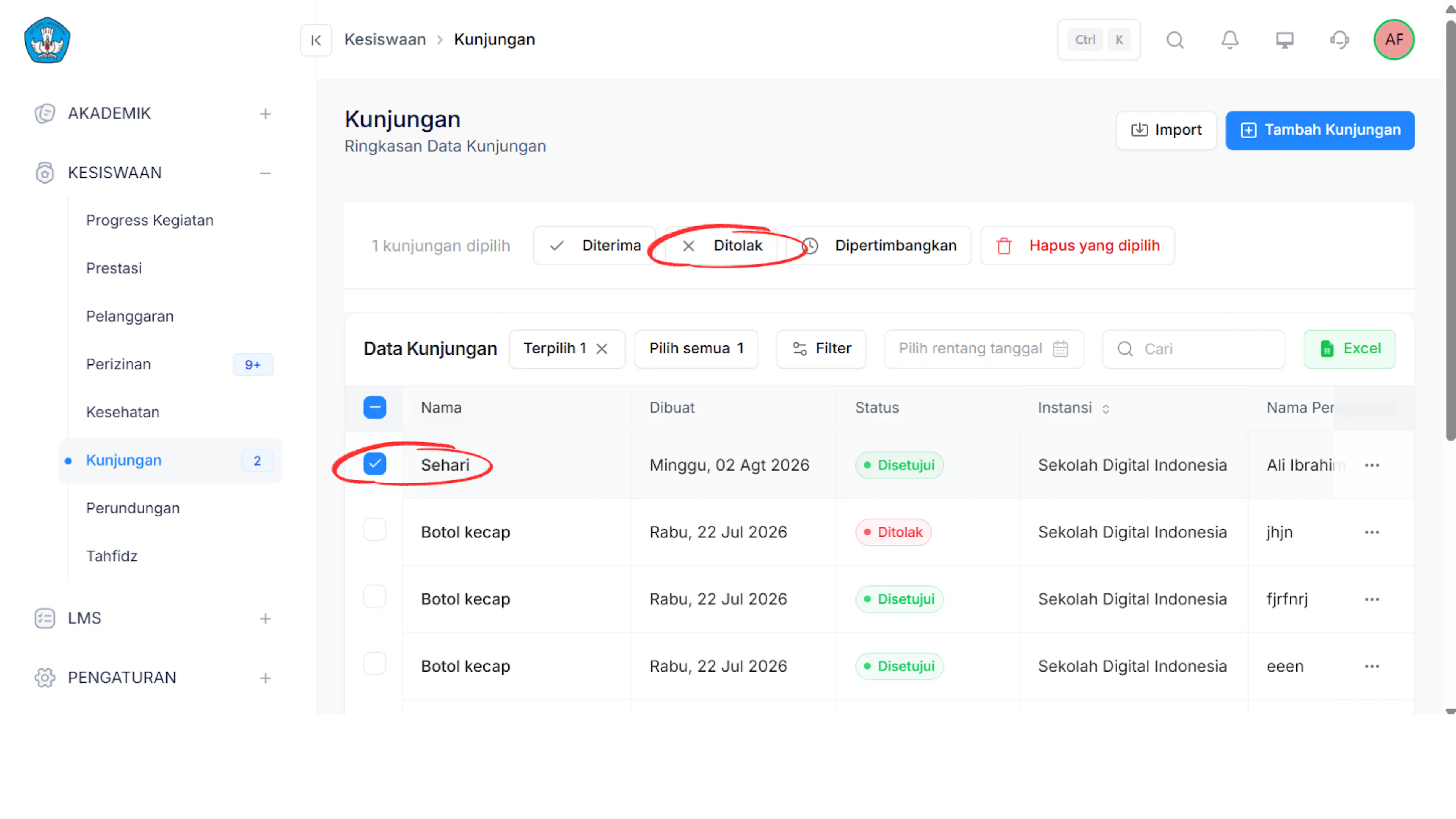Expand the AKADEMIK menu plus

(265, 114)
